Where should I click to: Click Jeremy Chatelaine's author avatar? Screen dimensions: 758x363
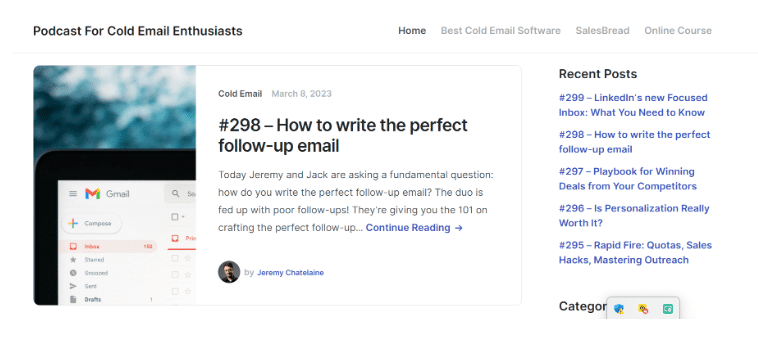tap(229, 272)
